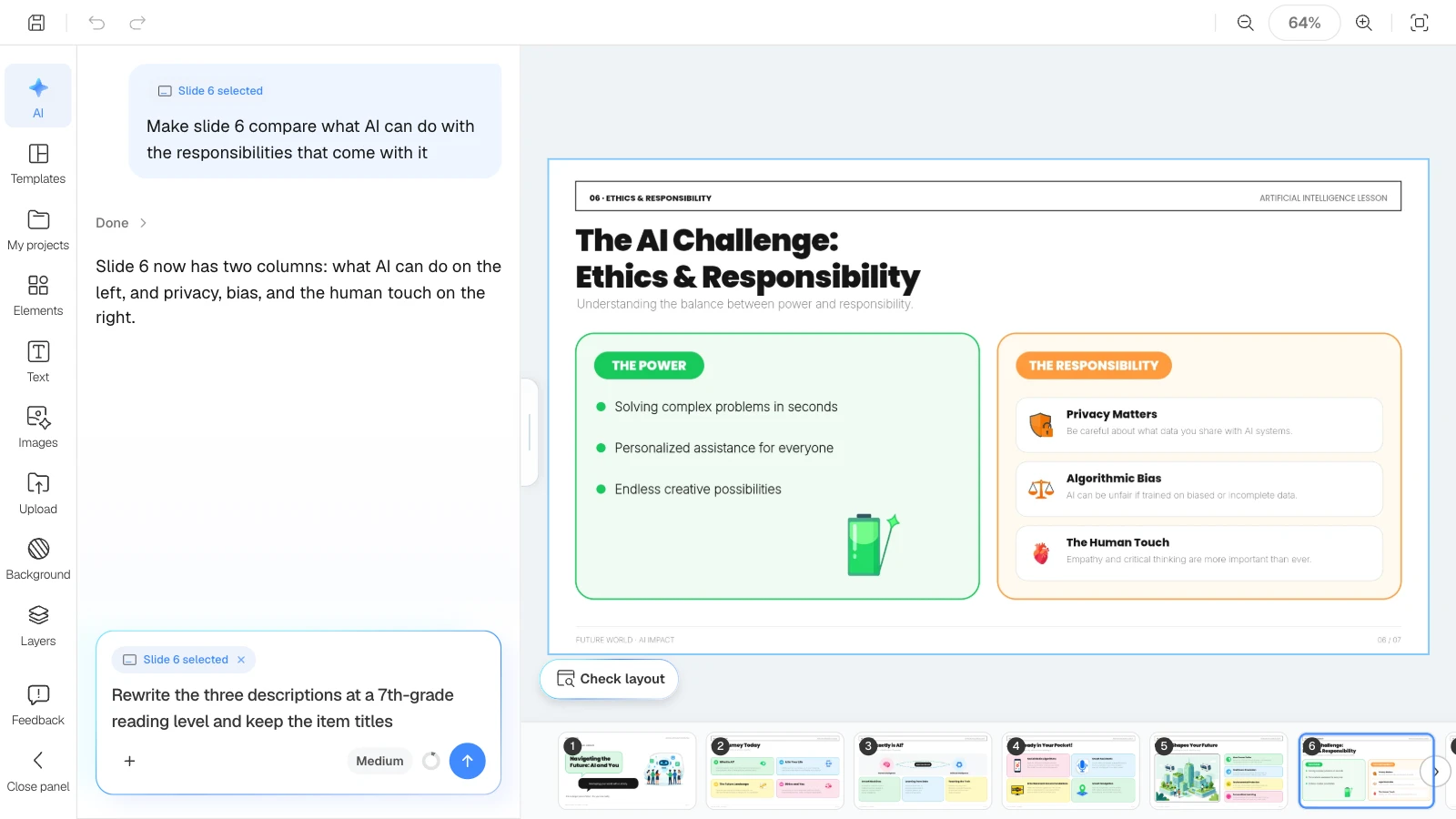Expand the Done step details

tap(121, 223)
